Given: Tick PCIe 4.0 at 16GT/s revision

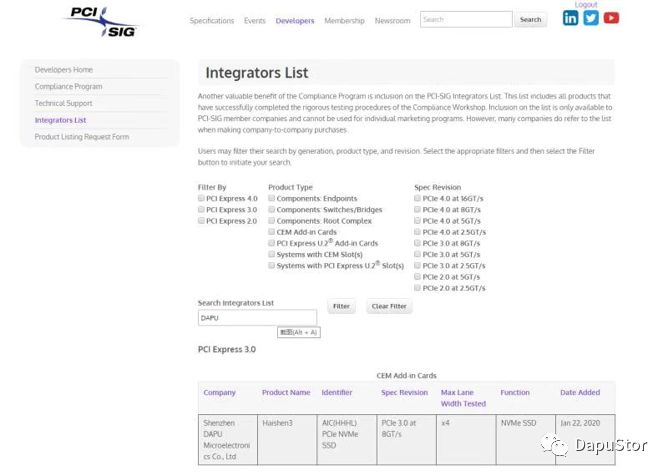Looking at the screenshot, I should [x=417, y=198].
